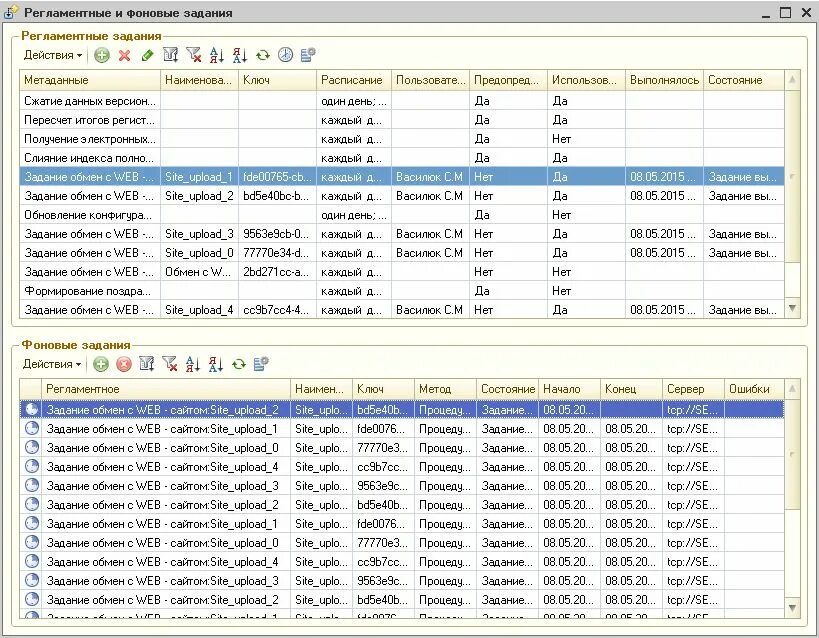The height and width of the screenshot is (638, 819).
Task: Click the Ошибки column header
Action: point(754,389)
